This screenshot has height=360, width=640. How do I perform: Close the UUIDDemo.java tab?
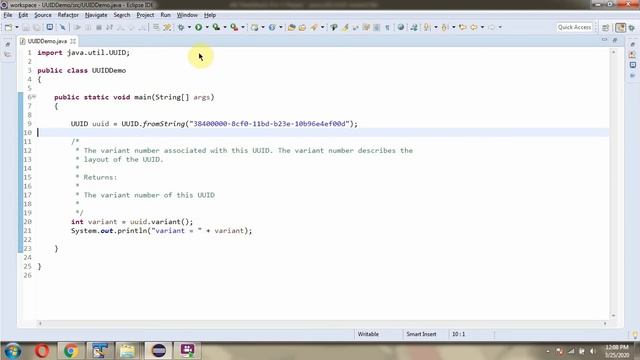pyautogui.click(x=73, y=41)
